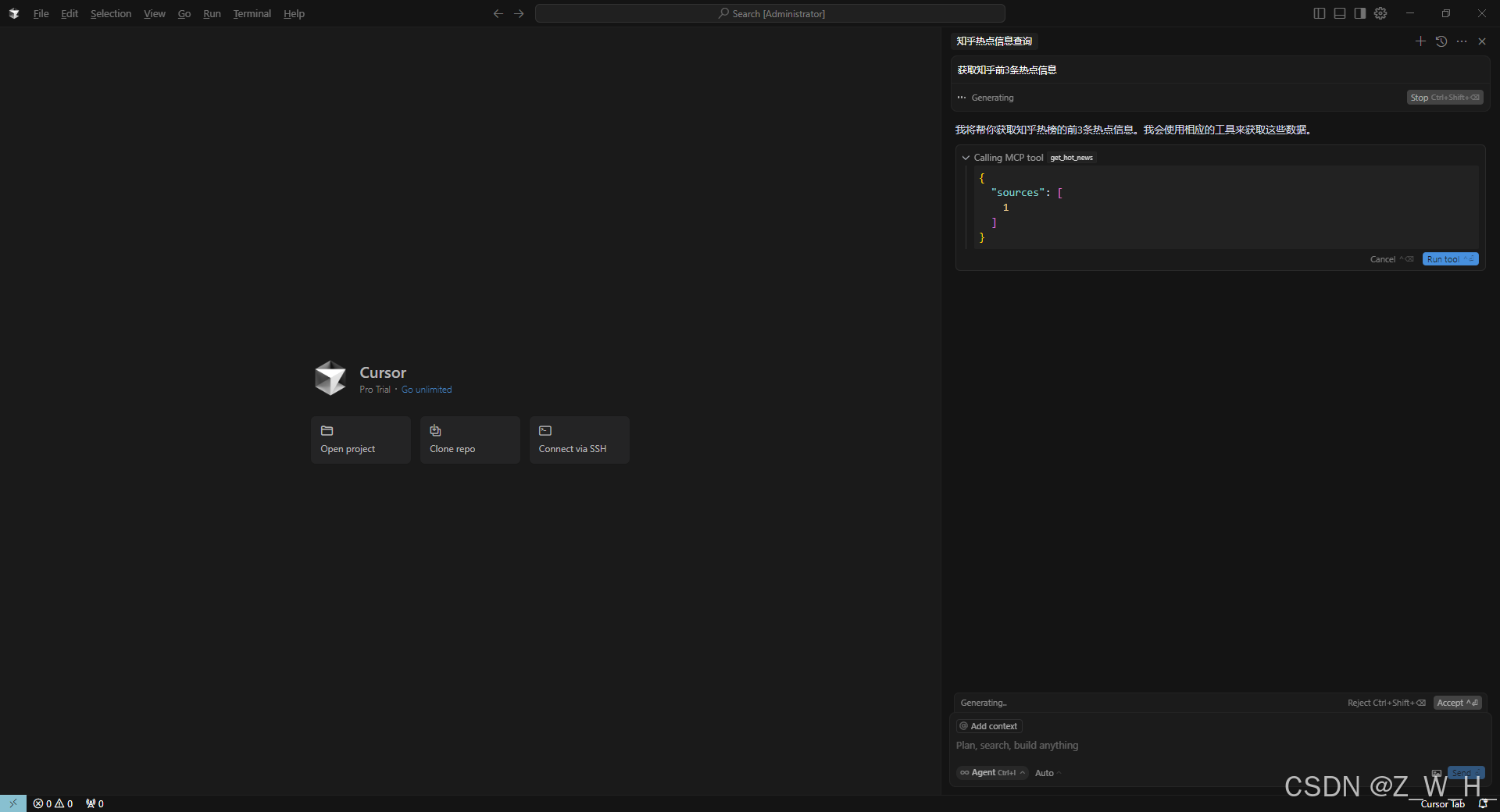
Task: Open the Terminal menu
Action: pos(252,13)
